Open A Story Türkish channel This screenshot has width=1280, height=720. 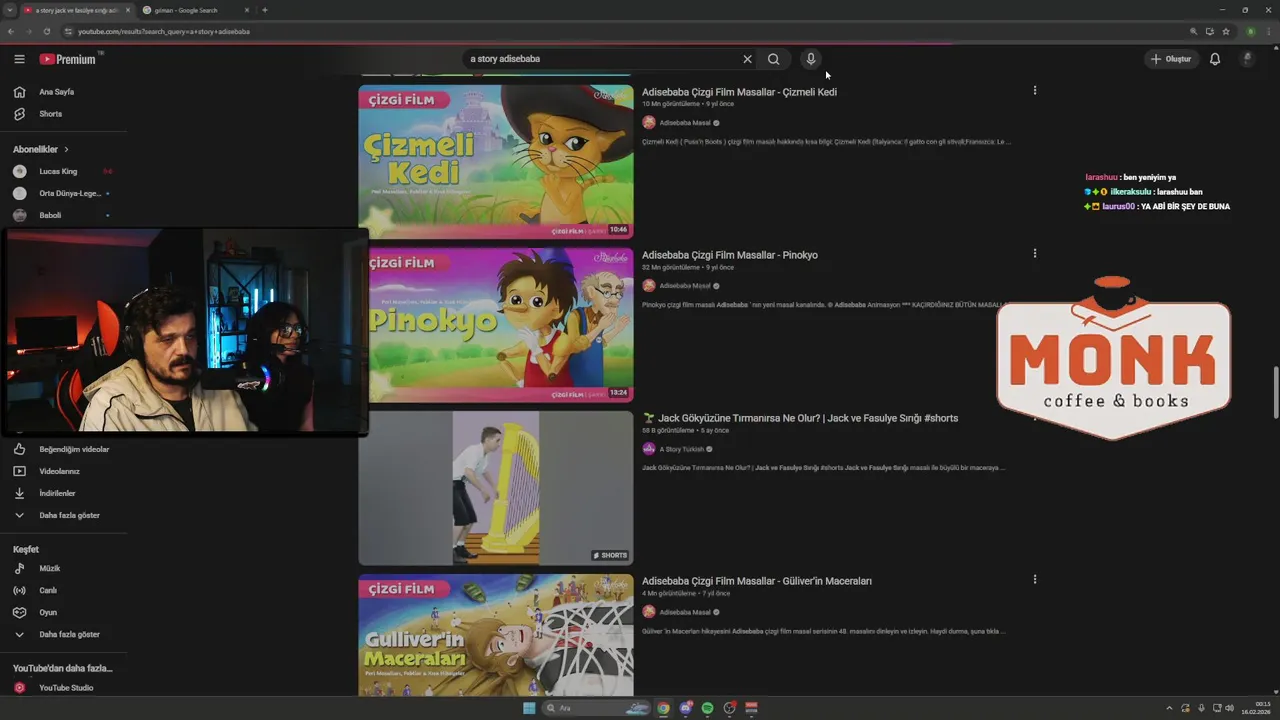click(x=682, y=449)
